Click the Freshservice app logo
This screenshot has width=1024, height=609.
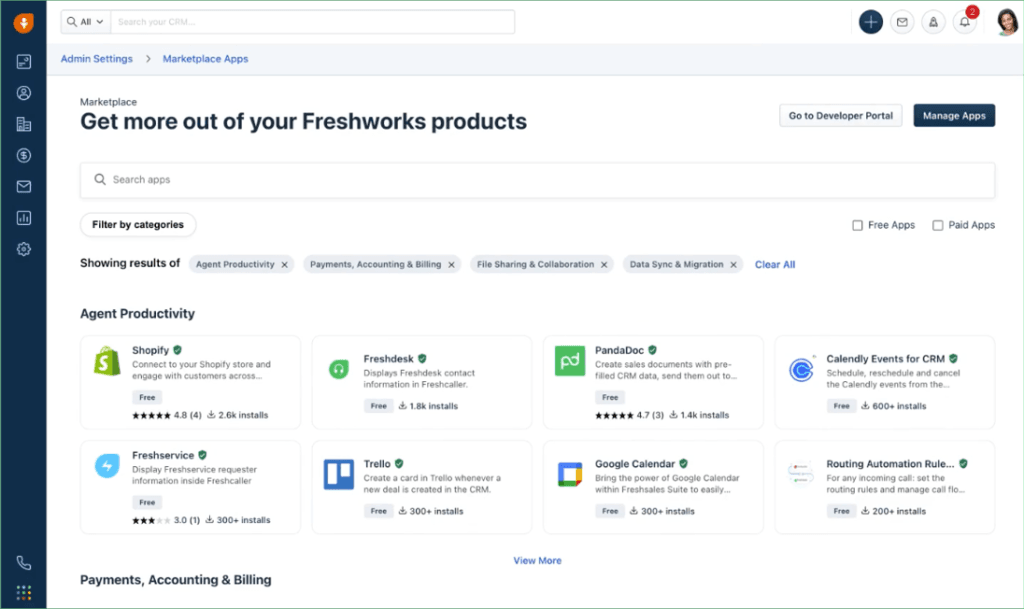pos(107,466)
